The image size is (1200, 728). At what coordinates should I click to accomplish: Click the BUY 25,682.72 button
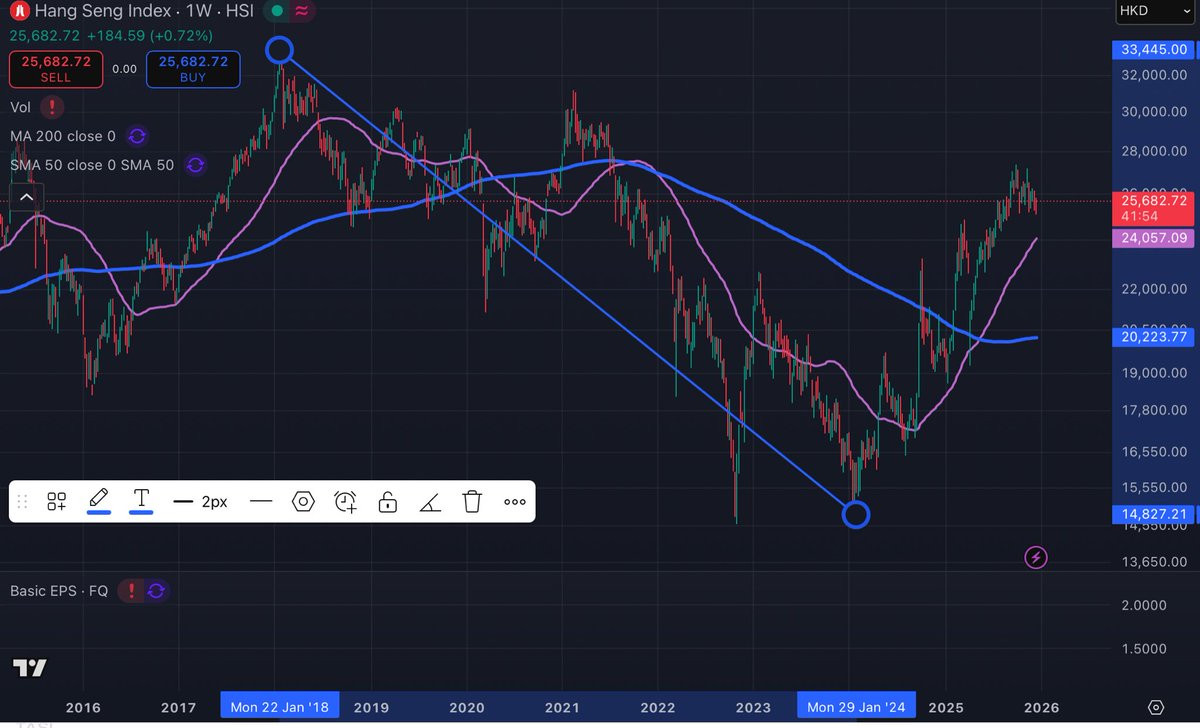coord(191,68)
